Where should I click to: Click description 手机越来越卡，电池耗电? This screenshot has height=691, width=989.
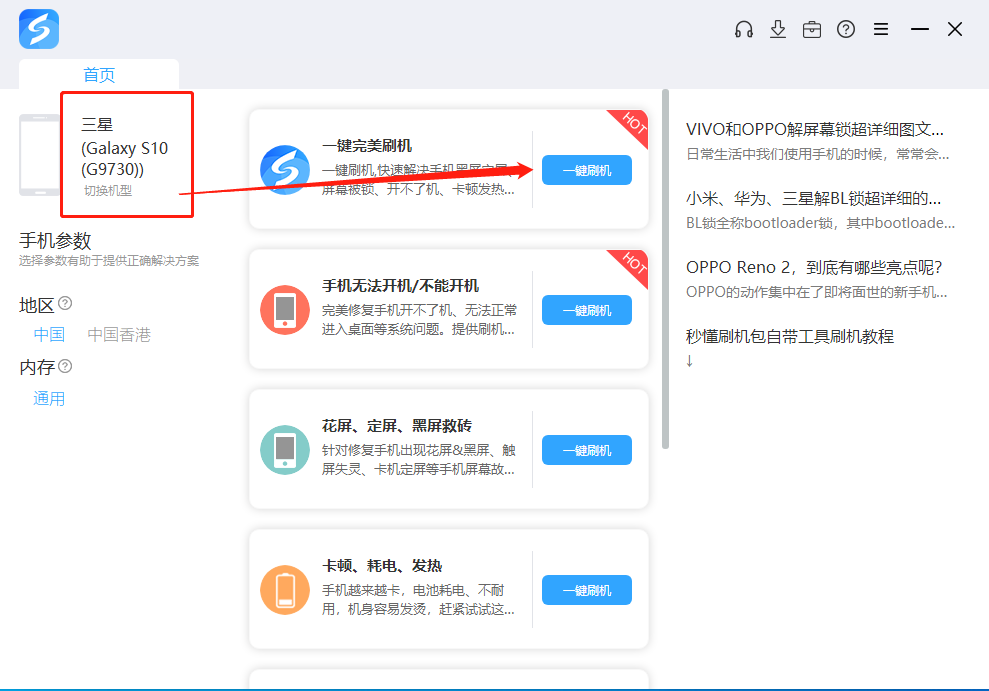[x=418, y=600]
